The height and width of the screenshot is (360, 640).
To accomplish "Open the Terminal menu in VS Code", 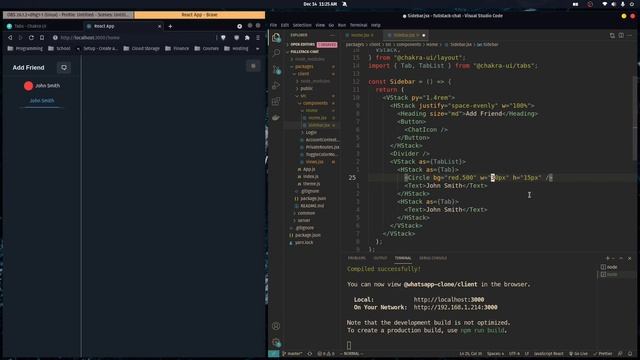I will (x=358, y=25).
